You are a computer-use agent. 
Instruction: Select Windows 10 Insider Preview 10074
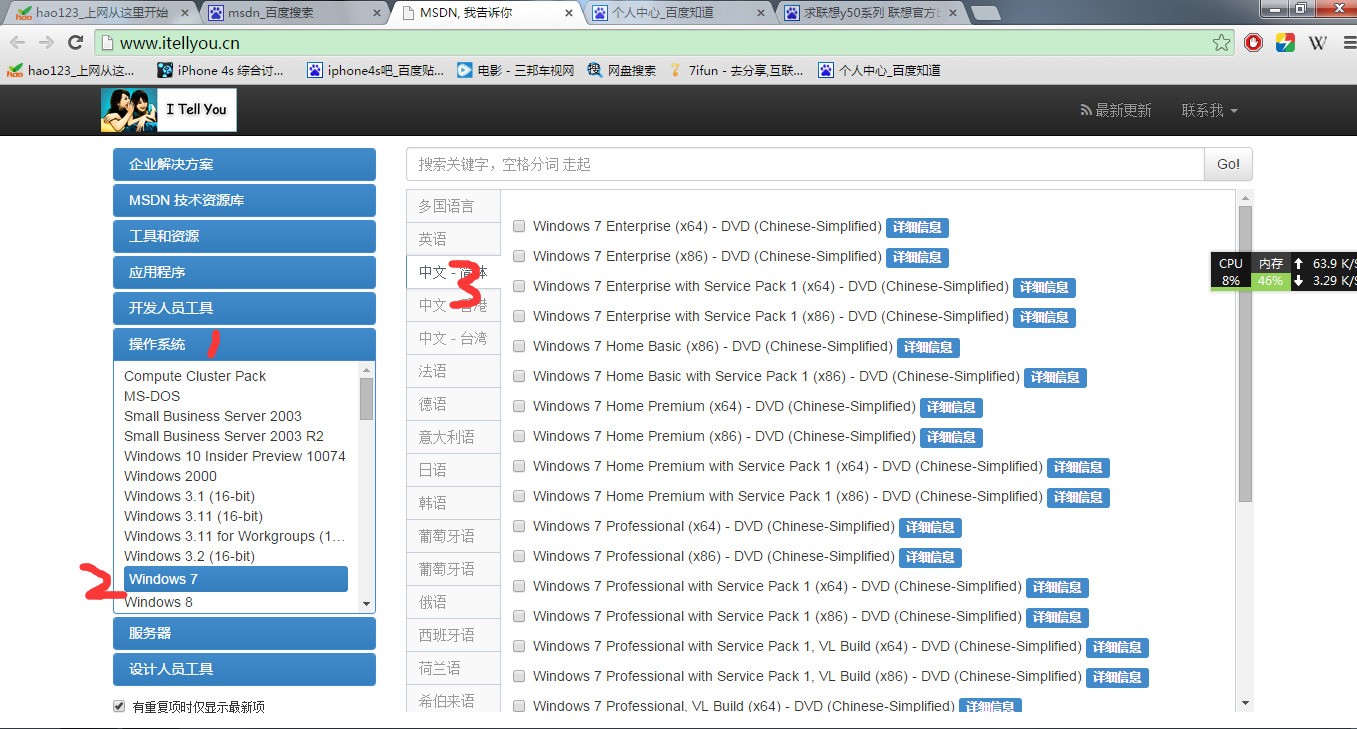click(x=236, y=456)
